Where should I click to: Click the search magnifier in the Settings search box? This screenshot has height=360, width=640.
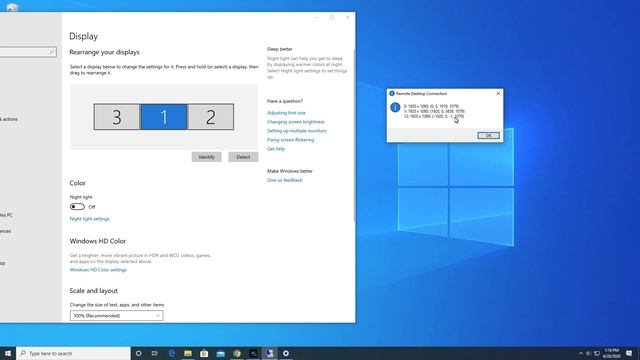(51, 52)
